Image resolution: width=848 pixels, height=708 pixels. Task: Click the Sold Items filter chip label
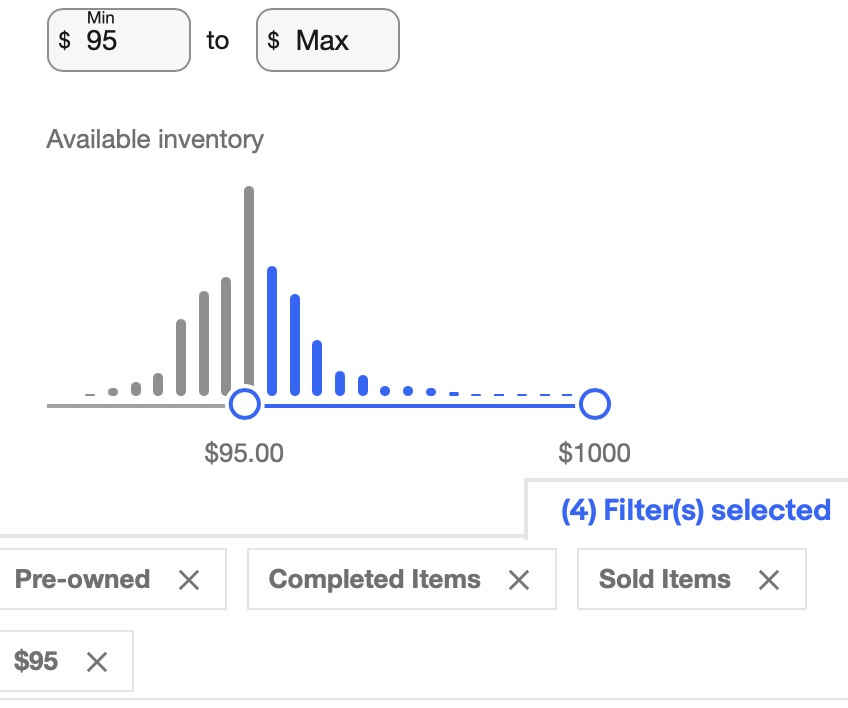pos(665,579)
